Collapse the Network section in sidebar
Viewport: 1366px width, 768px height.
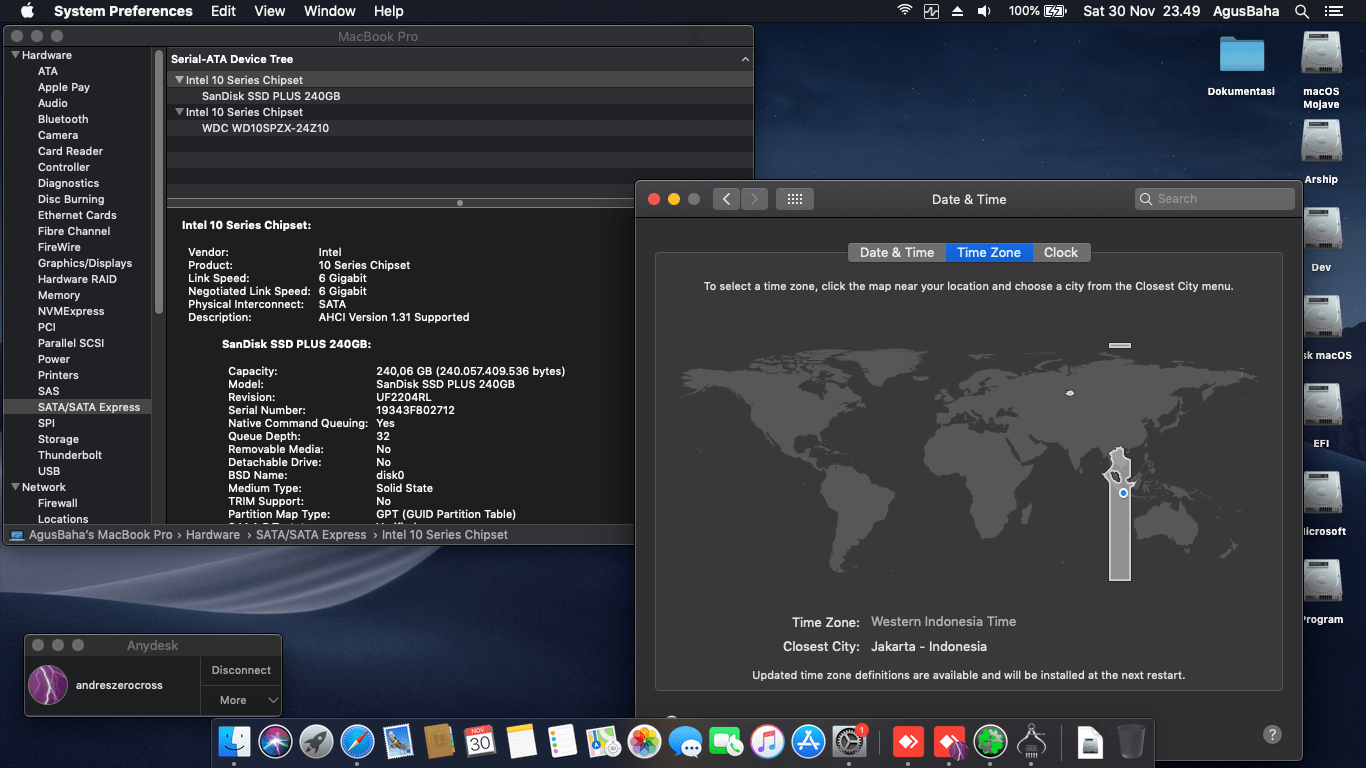pos(16,487)
